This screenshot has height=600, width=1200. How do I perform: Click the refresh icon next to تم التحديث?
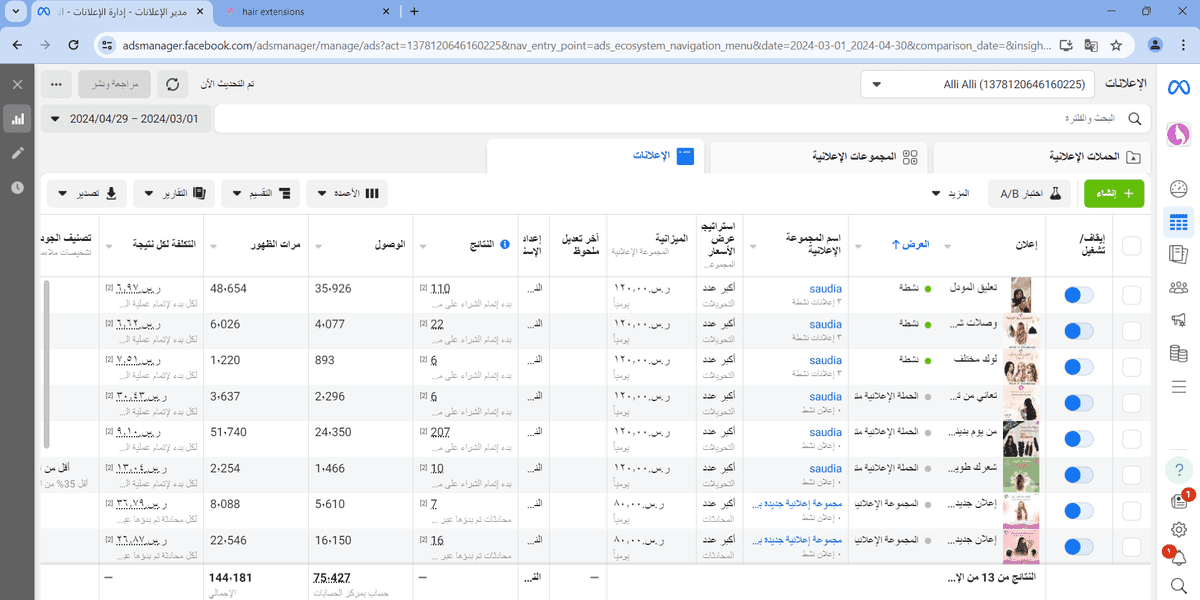[170, 84]
